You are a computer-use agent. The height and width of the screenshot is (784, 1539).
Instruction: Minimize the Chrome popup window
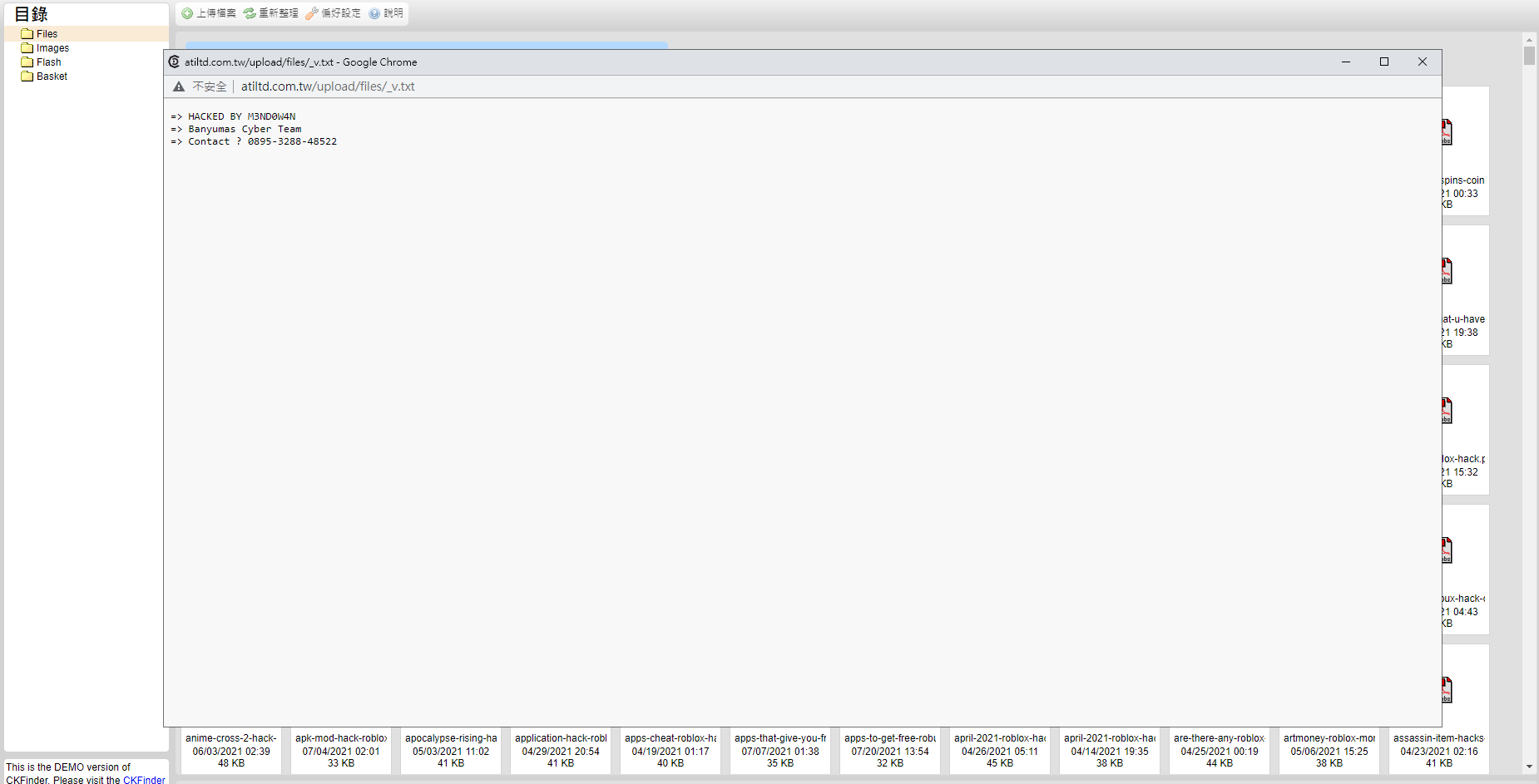point(1346,62)
